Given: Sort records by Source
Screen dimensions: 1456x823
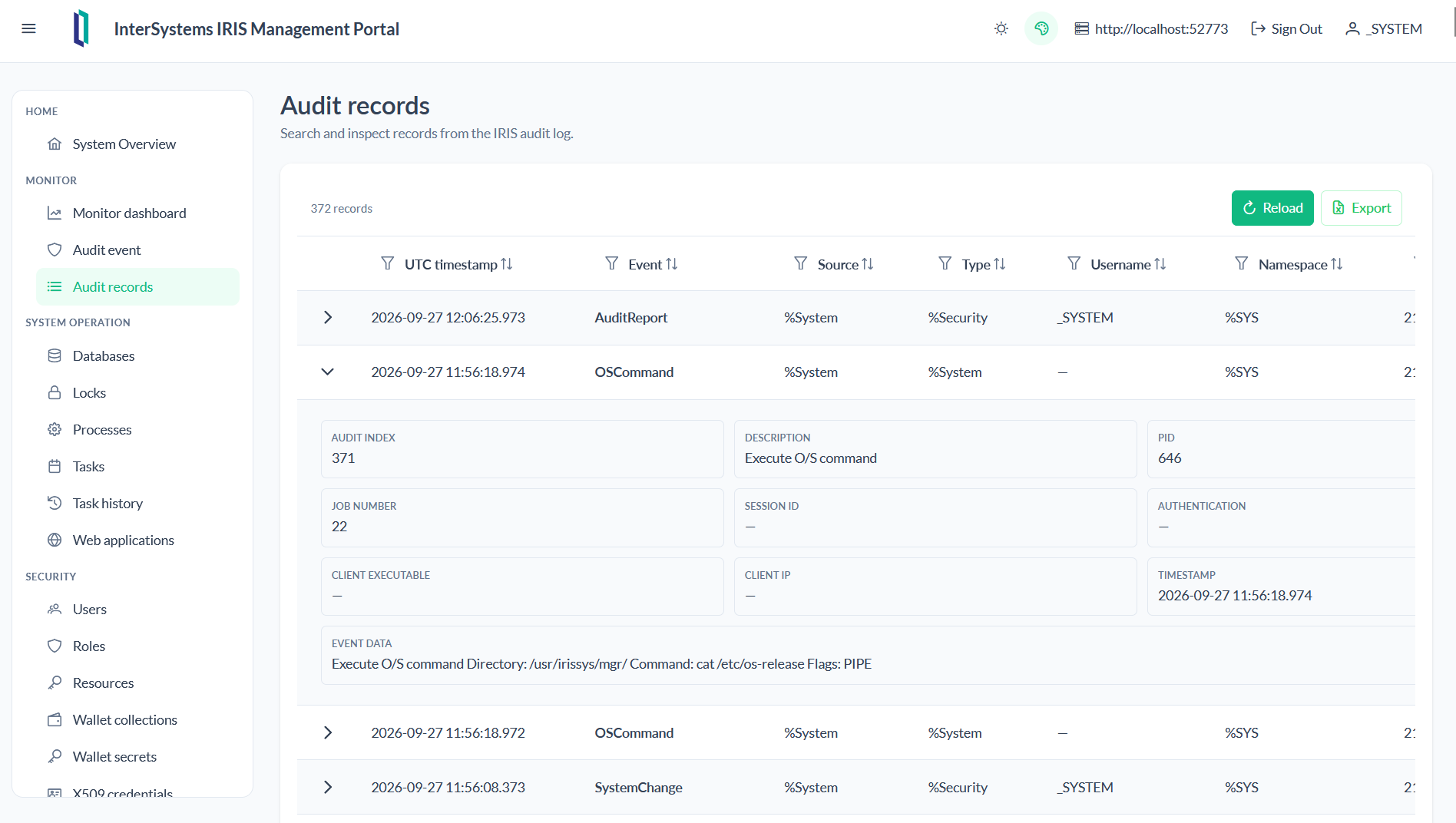Looking at the screenshot, I should tap(868, 264).
